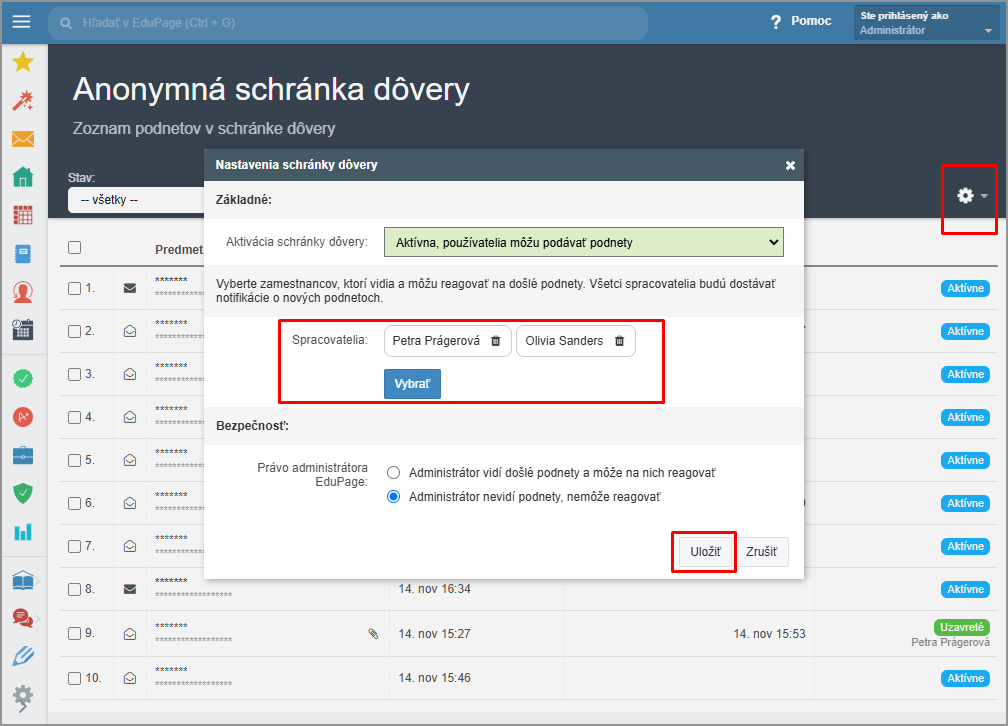Image resolution: width=1008 pixels, height=726 pixels.
Task: Click the help question mark icon
Action: [776, 22]
